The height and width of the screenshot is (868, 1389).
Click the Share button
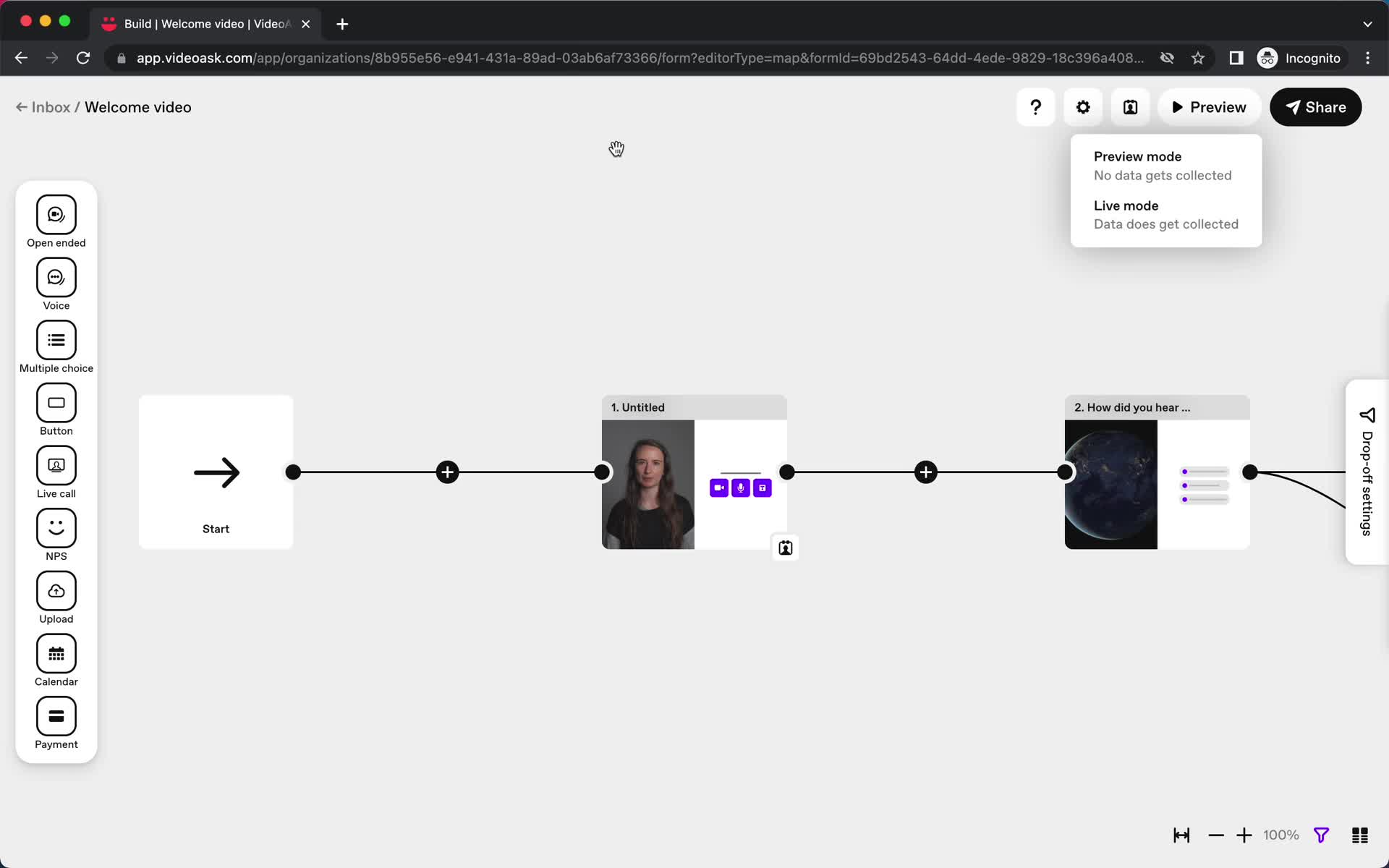pyautogui.click(x=1316, y=107)
